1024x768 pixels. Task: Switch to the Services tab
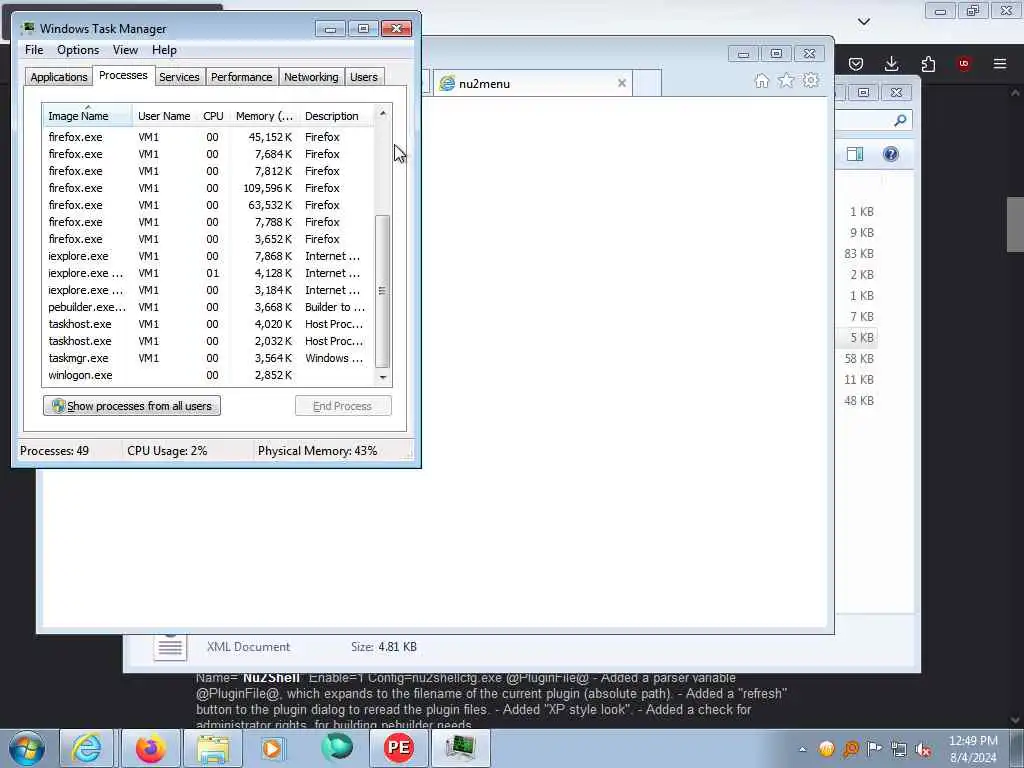[x=179, y=77]
